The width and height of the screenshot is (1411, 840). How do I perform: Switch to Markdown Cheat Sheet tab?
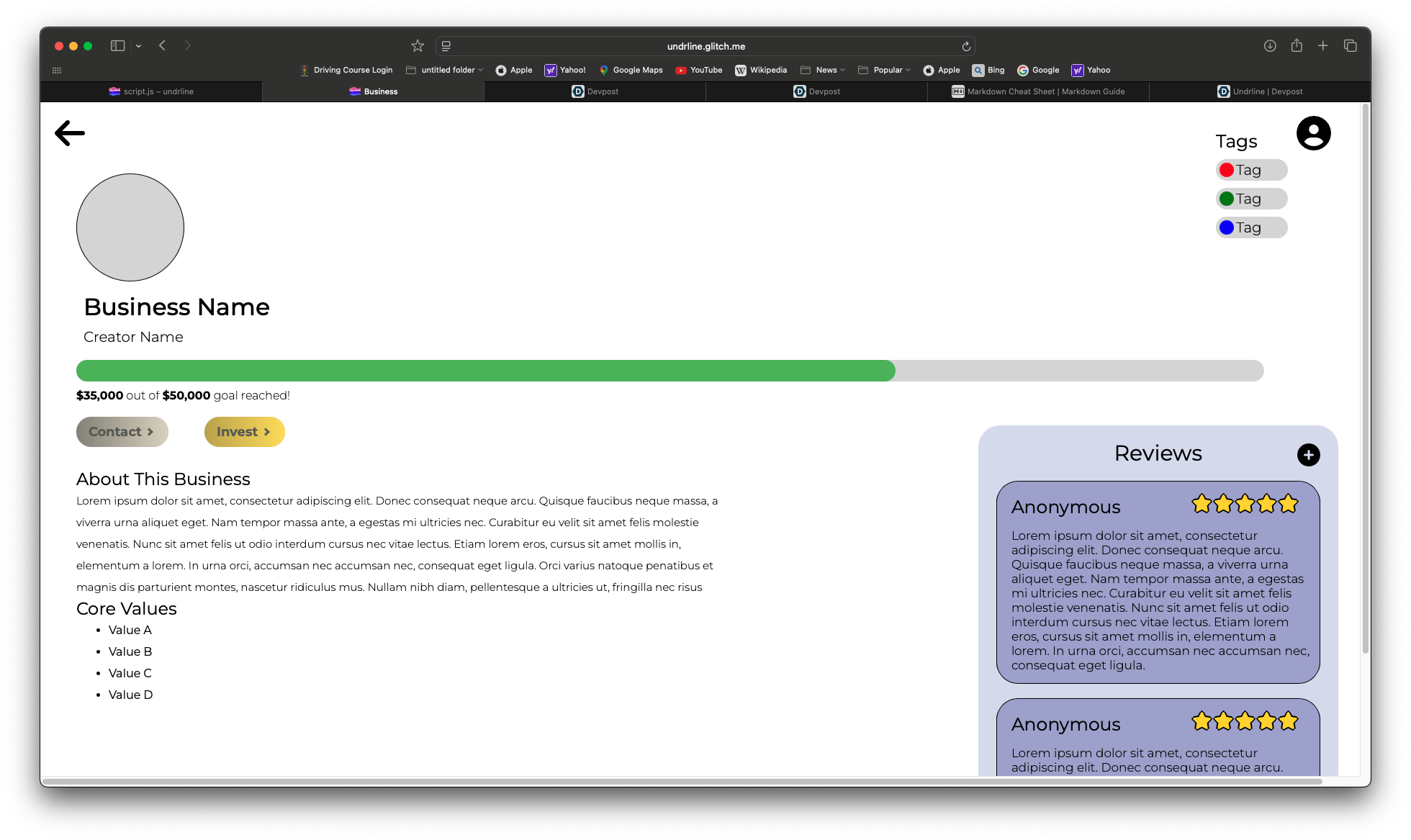[1038, 91]
